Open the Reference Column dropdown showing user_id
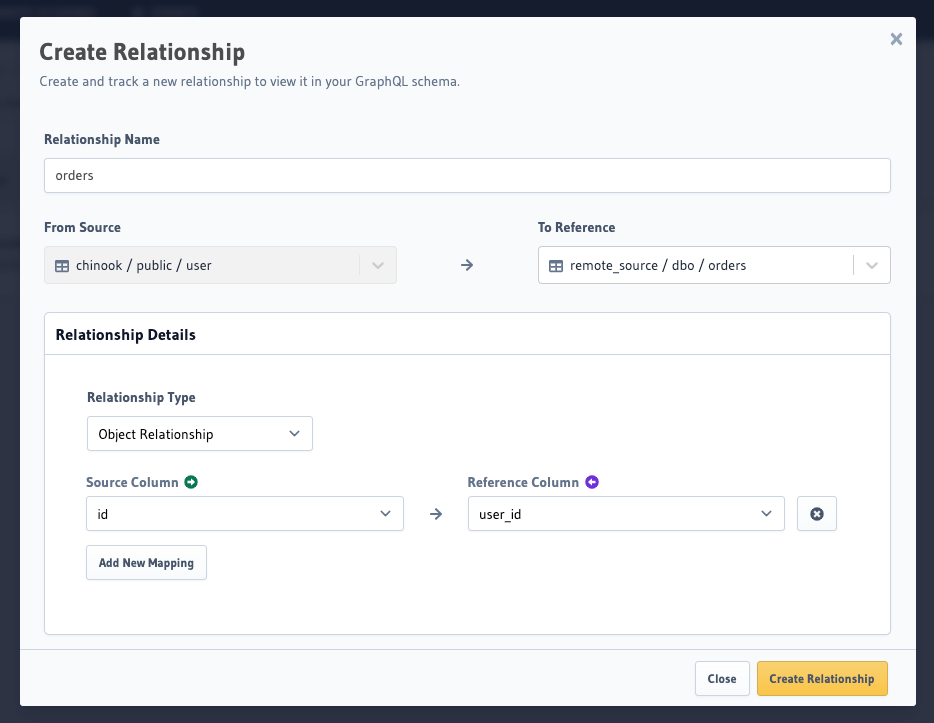 [626, 513]
